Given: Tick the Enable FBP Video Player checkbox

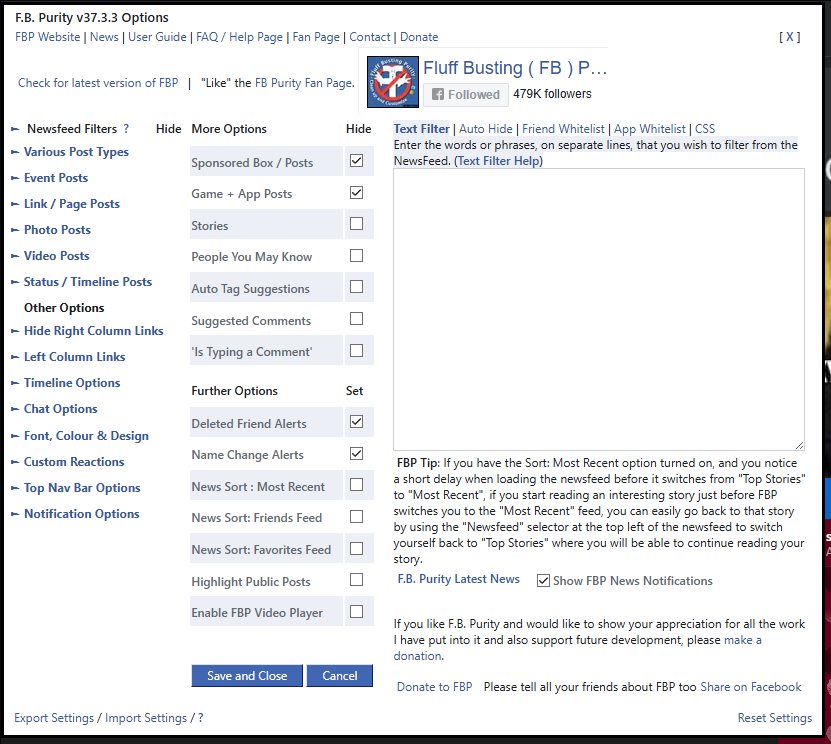Looking at the screenshot, I should click(x=357, y=612).
